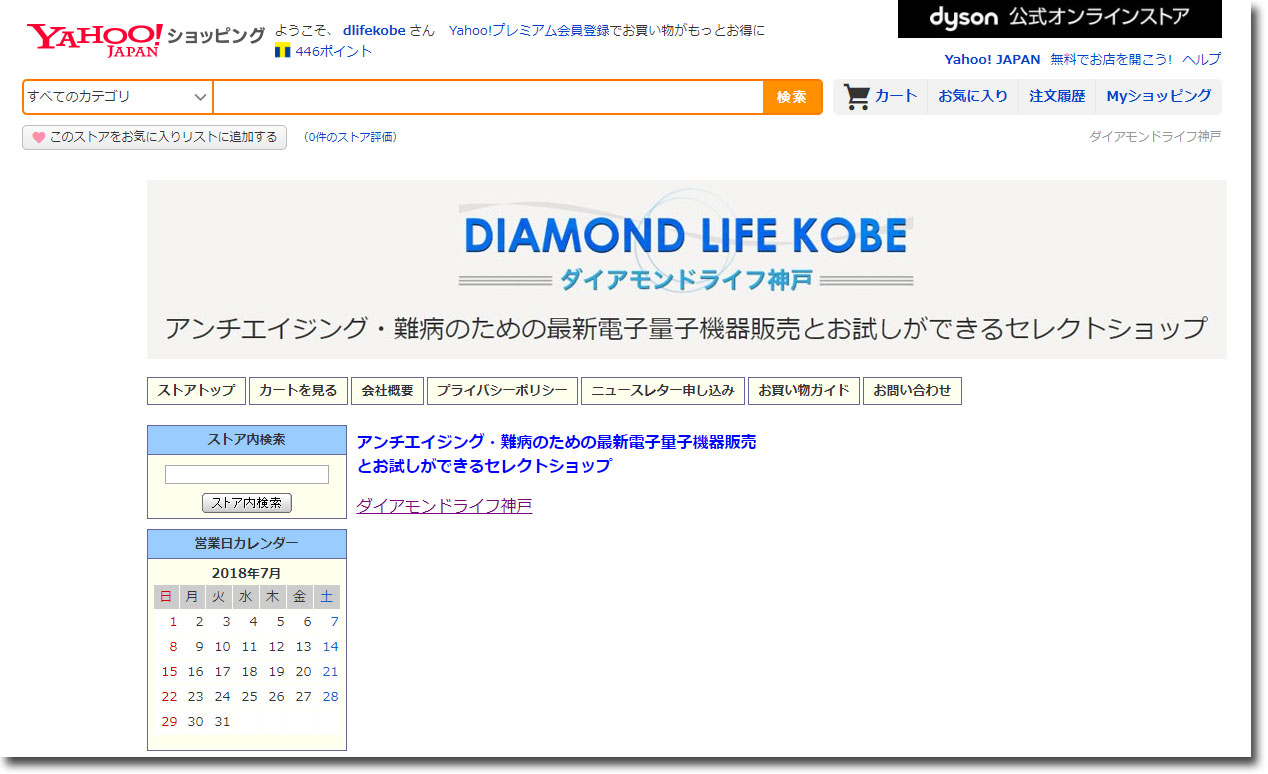
Task: Click the ストア内検索 button
Action: point(247,503)
